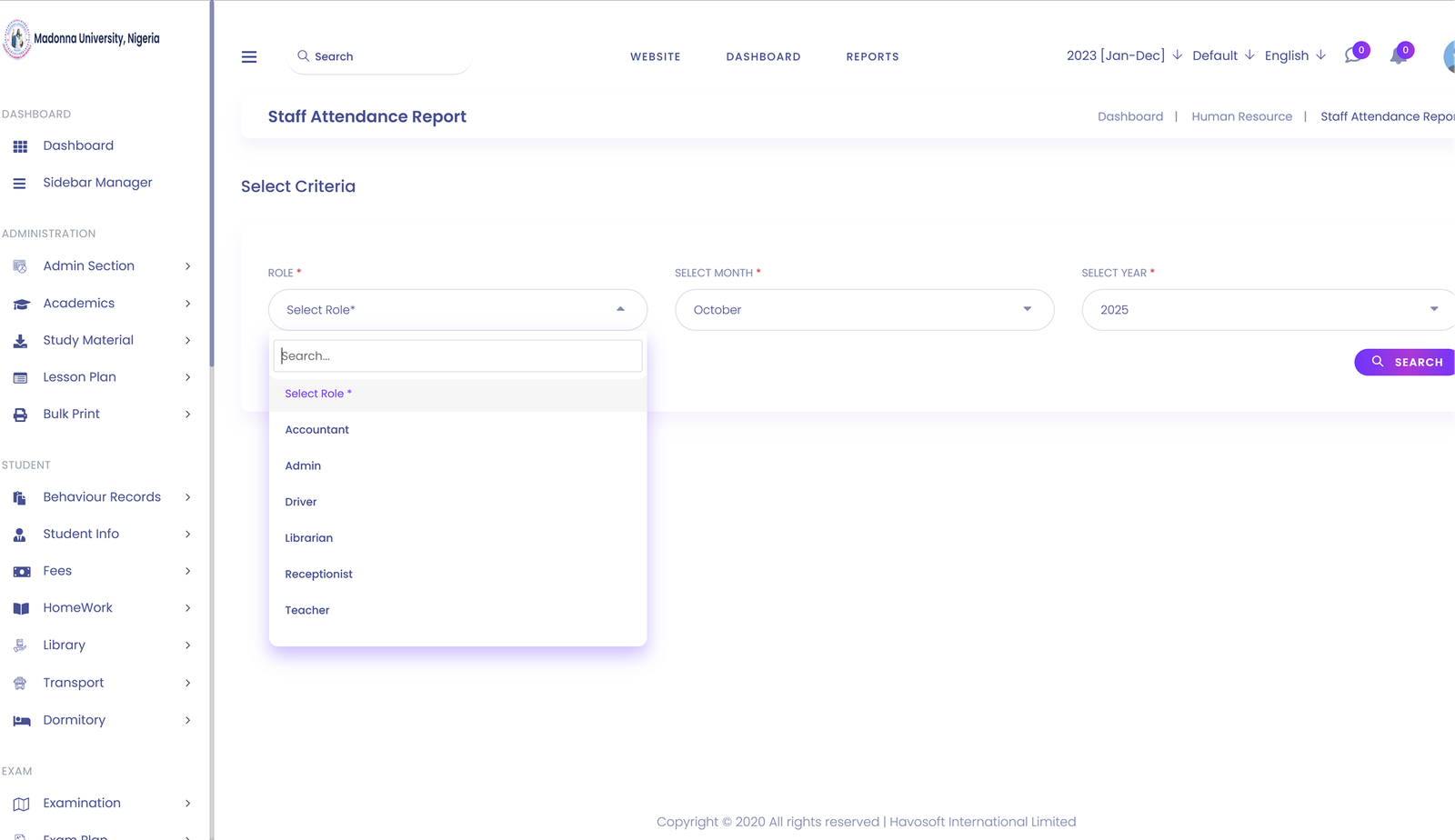This screenshot has width=1455, height=840.
Task: Open the notifications bell icon
Action: pos(1399,56)
